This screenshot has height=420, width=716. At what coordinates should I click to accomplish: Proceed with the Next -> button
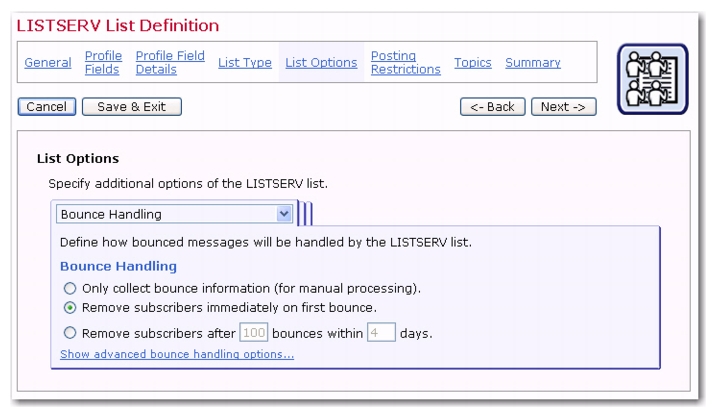click(x=563, y=107)
